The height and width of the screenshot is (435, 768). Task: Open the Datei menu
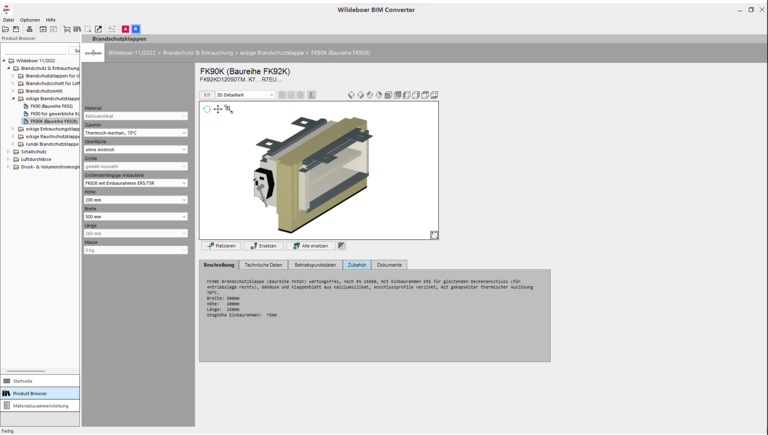8,20
